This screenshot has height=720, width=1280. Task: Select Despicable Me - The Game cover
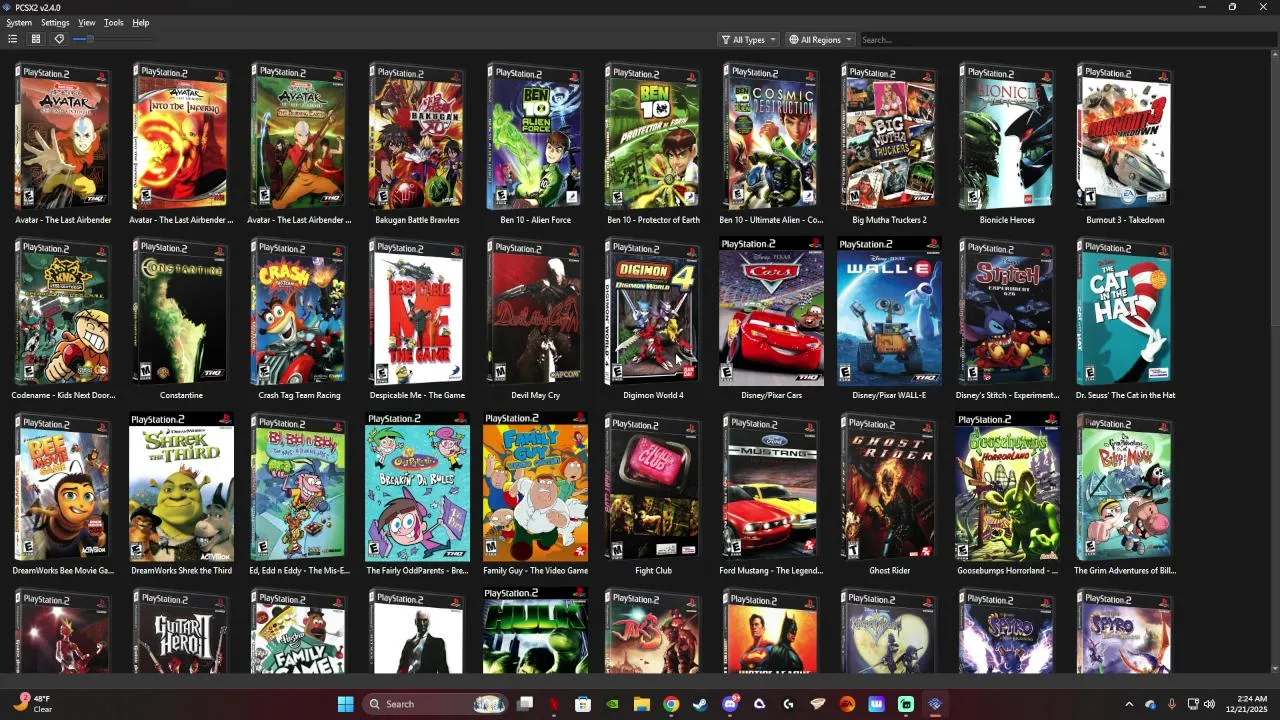(417, 312)
